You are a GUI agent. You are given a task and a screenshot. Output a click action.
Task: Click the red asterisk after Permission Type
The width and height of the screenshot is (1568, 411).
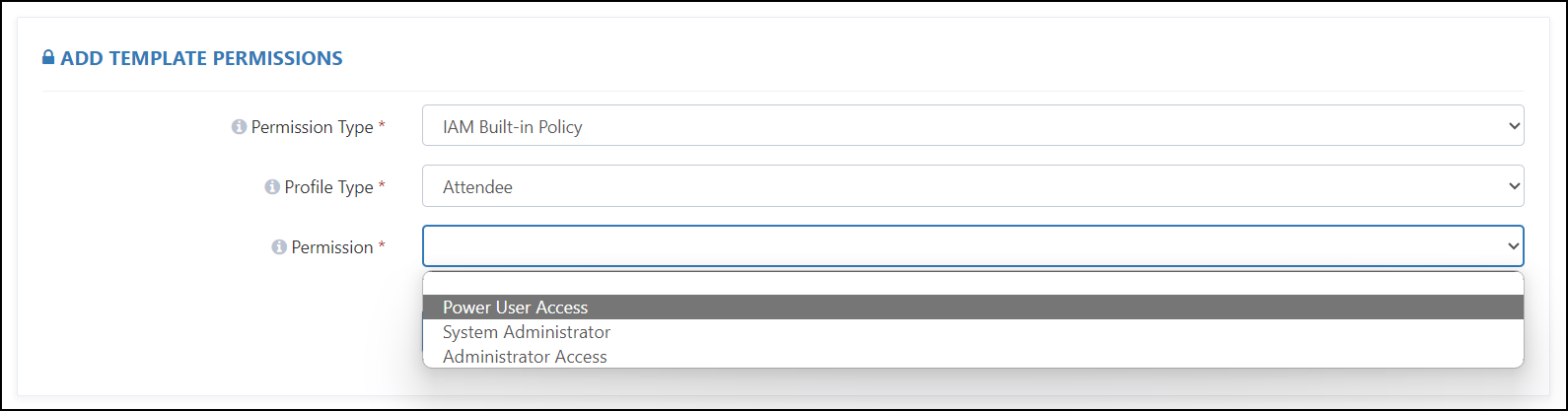[x=382, y=126]
